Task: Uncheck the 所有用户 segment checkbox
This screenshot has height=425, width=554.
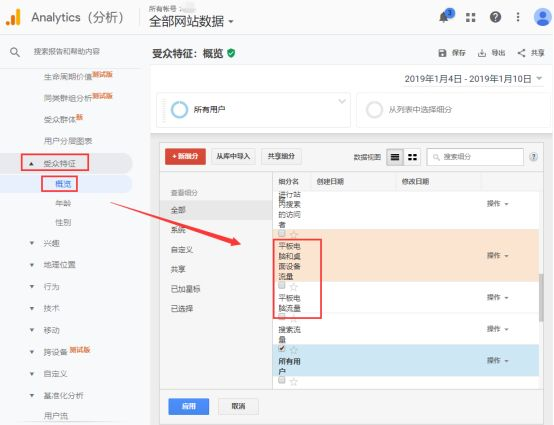Action: click(x=282, y=349)
